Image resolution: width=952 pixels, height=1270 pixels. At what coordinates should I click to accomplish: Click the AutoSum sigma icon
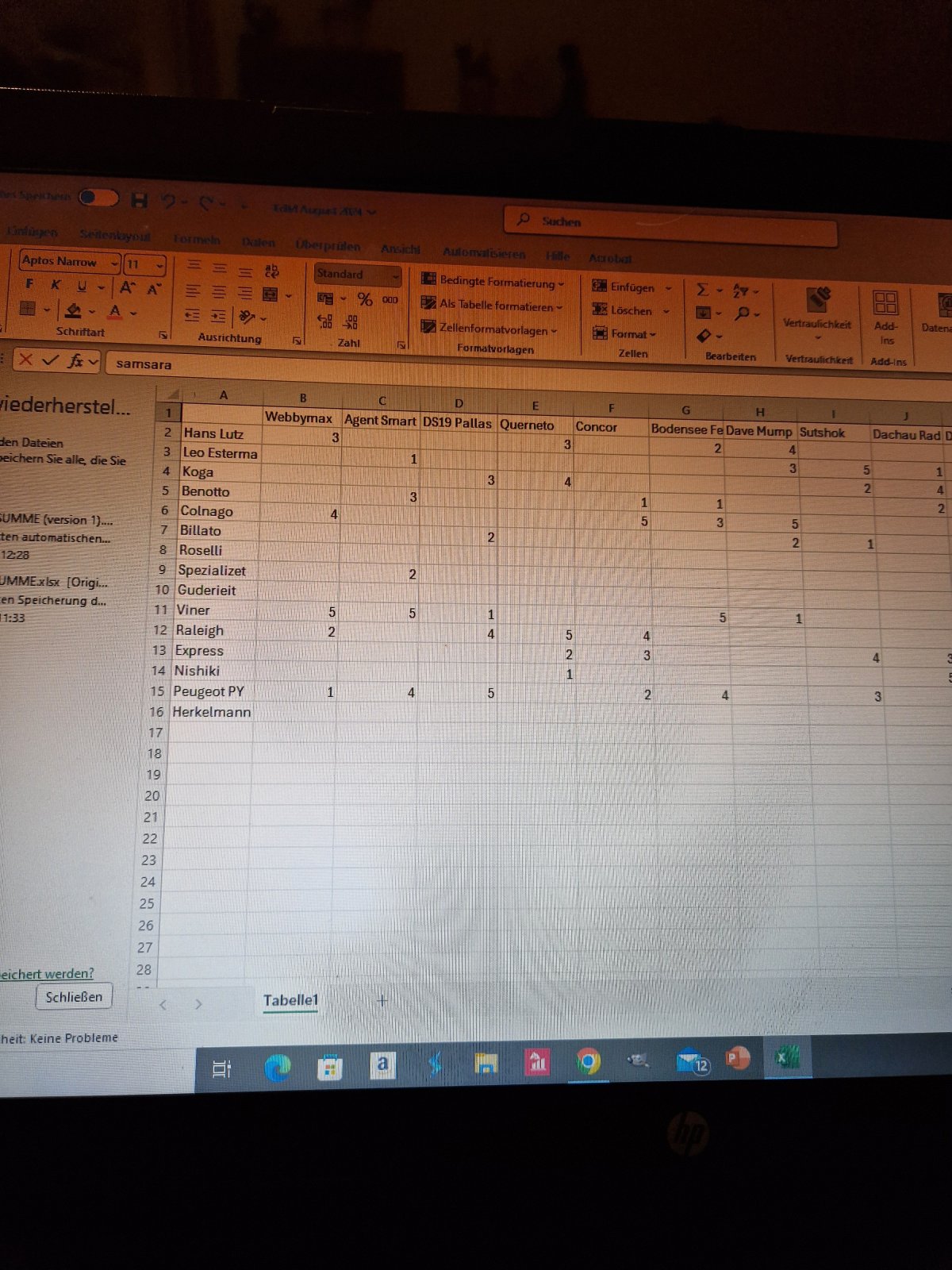coord(702,290)
